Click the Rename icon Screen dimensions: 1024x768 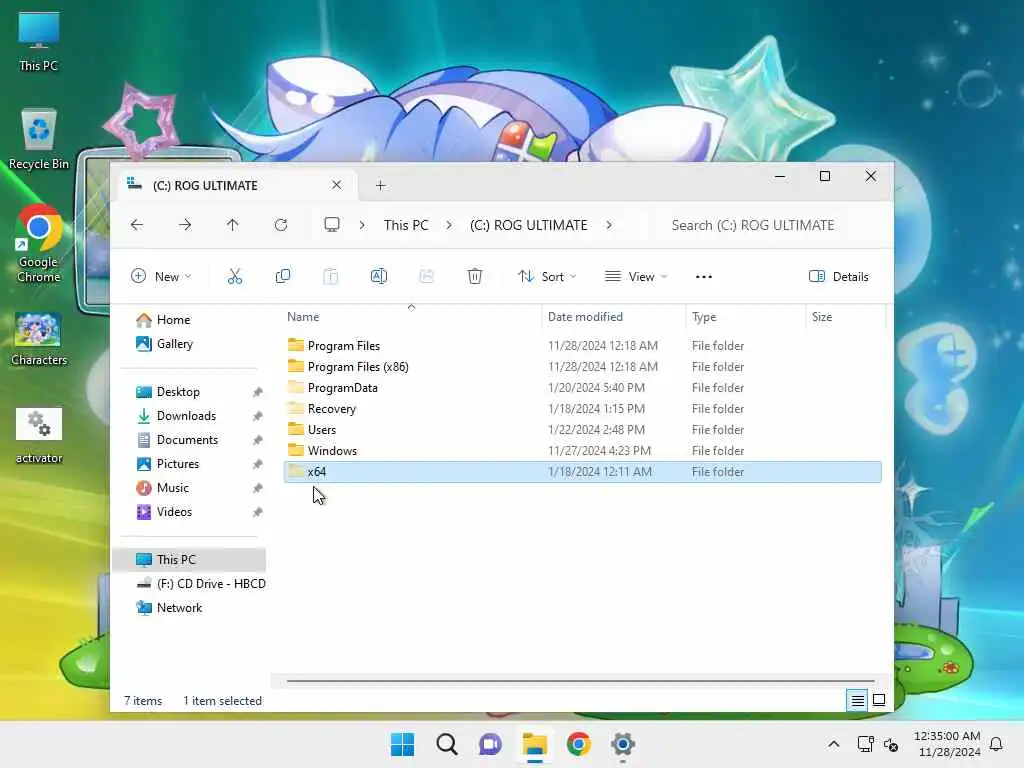tap(379, 276)
